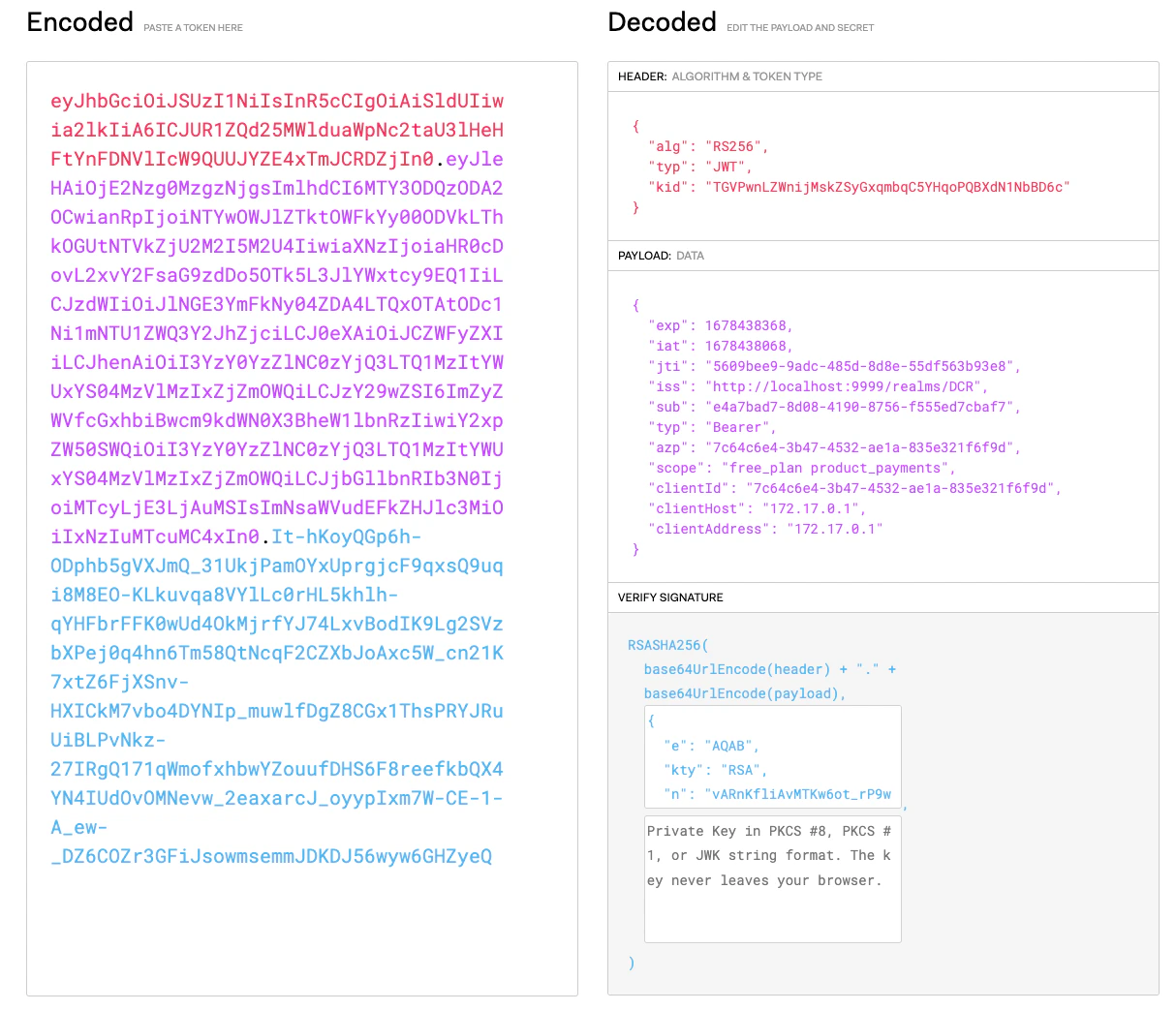The height and width of the screenshot is (1011, 1176).
Task: Click inside the encoded token text area
Action: (x=301, y=528)
